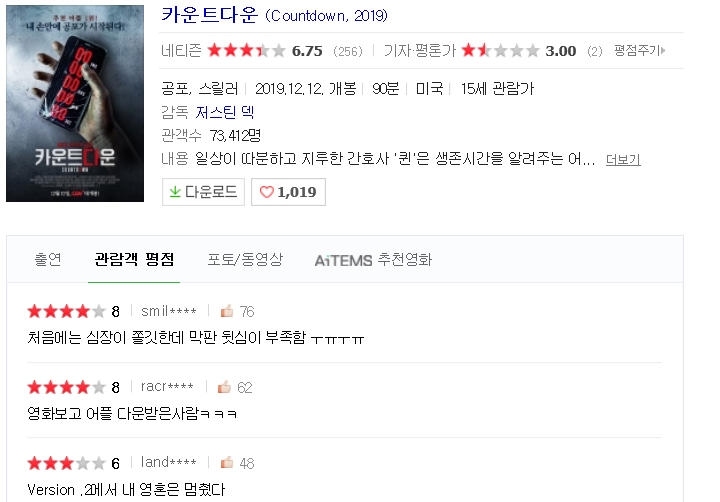The image size is (720, 502).
Task: Select the 관람객 평점 tab
Action: (x=134, y=259)
